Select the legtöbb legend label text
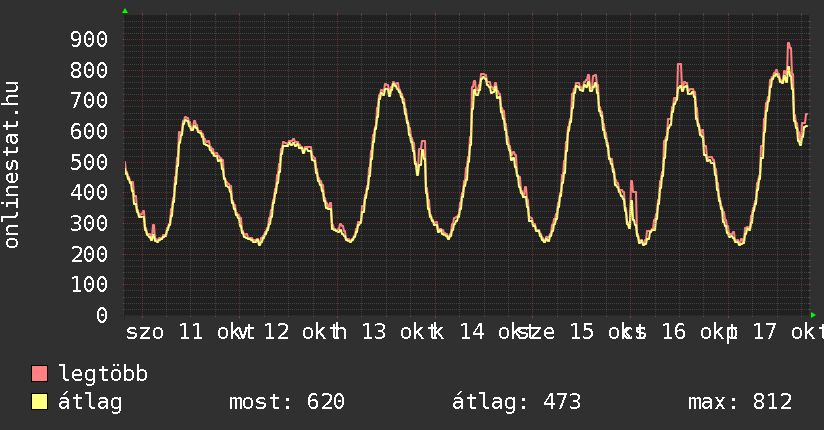The image size is (824, 430). (x=103, y=375)
